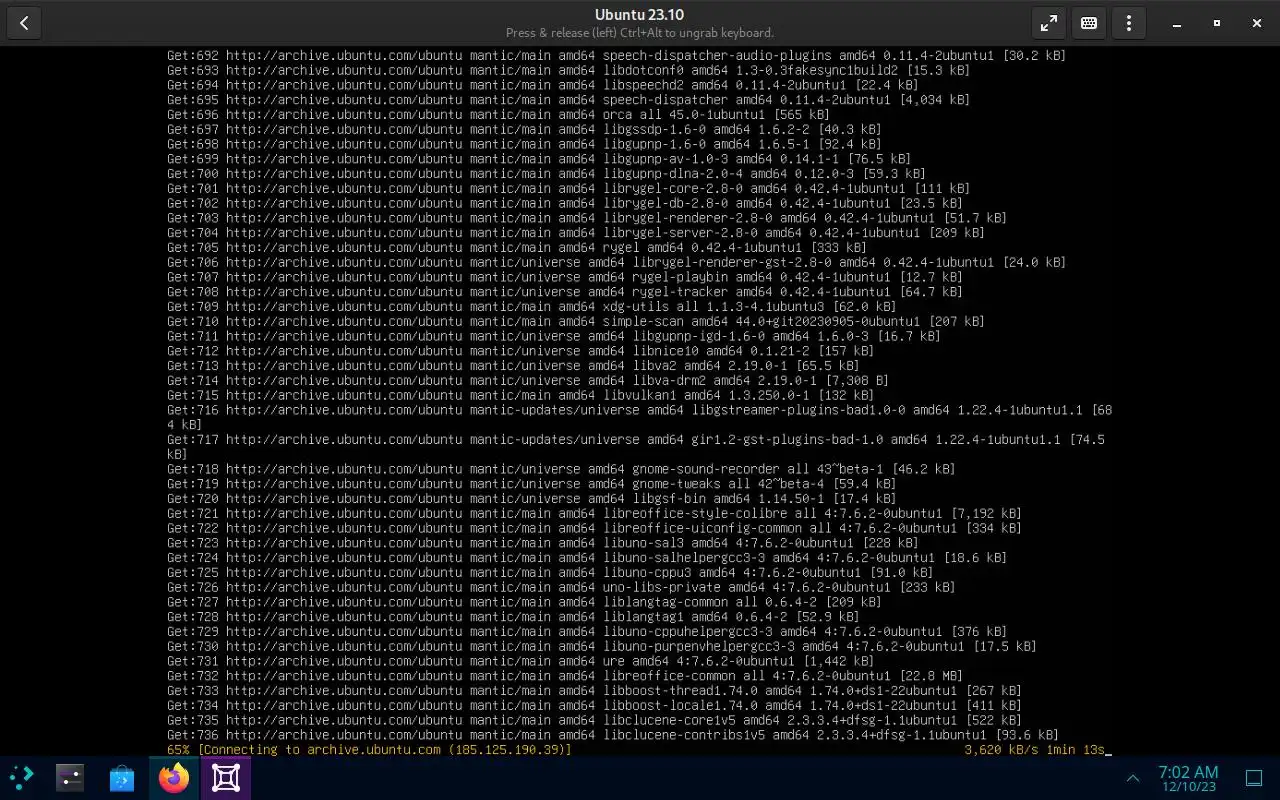1280x800 pixels.
Task: Click the '65% [Connecting to archive.ubuntu.com' status
Action: tap(369, 749)
